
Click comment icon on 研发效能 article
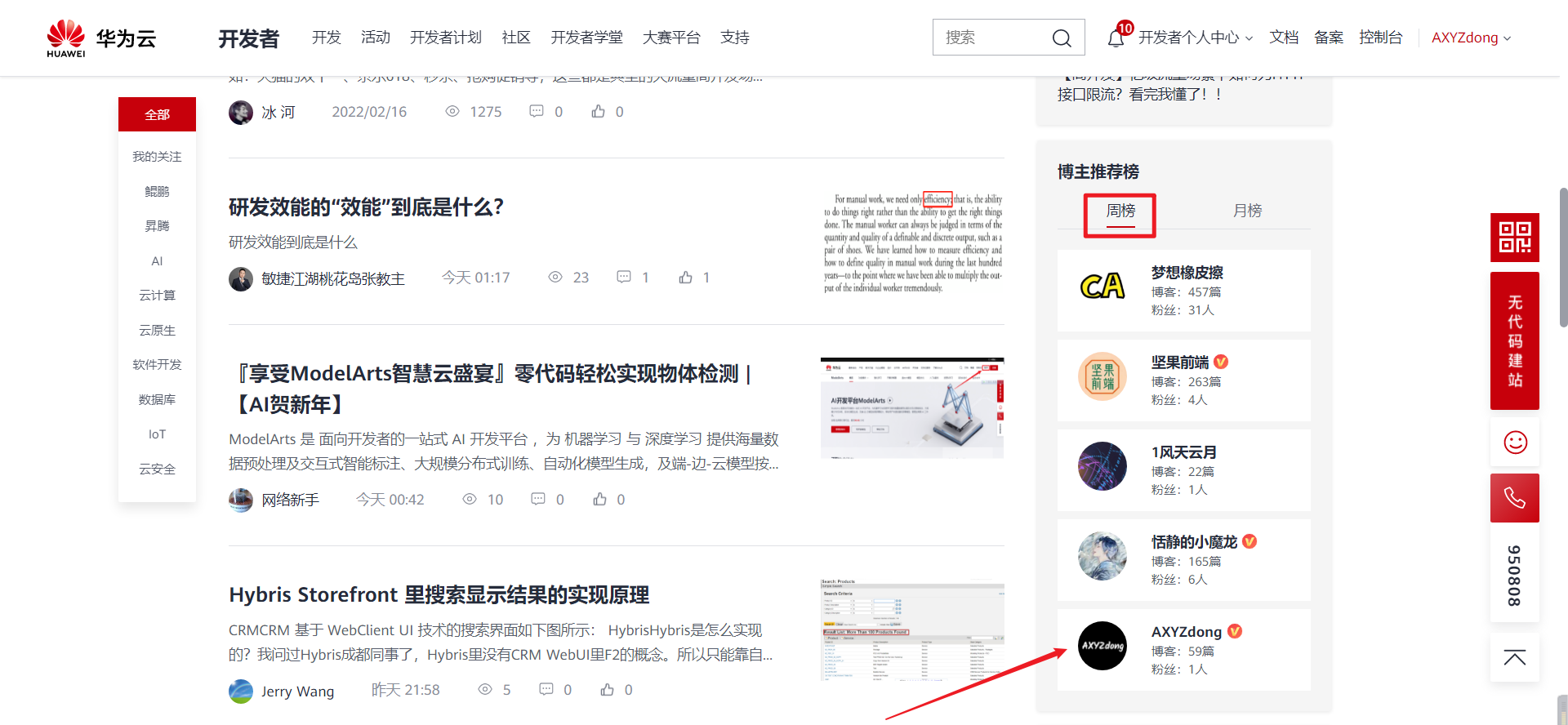(x=624, y=278)
